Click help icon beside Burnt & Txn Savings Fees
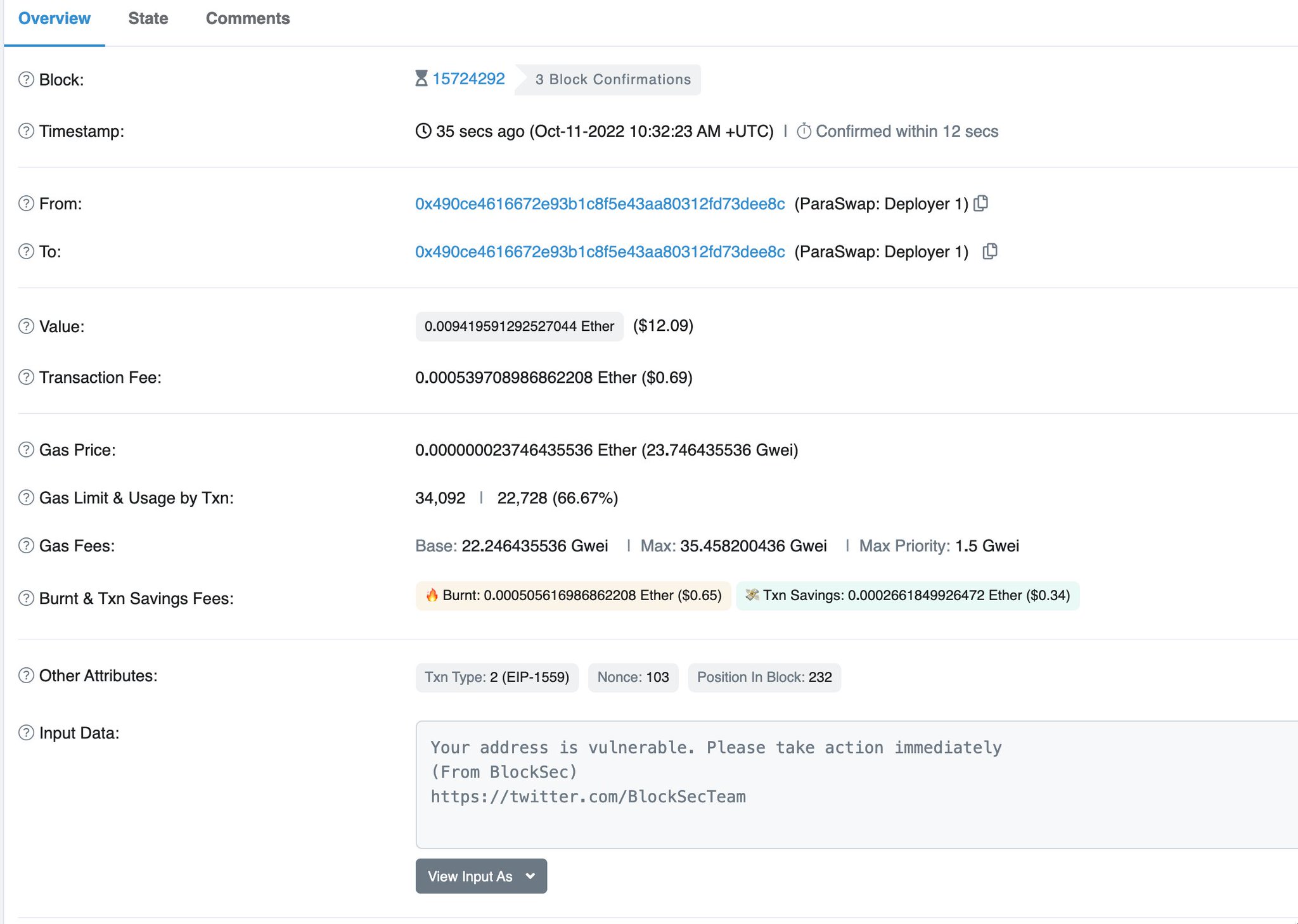Image resolution: width=1298 pixels, height=924 pixels. coord(26,598)
